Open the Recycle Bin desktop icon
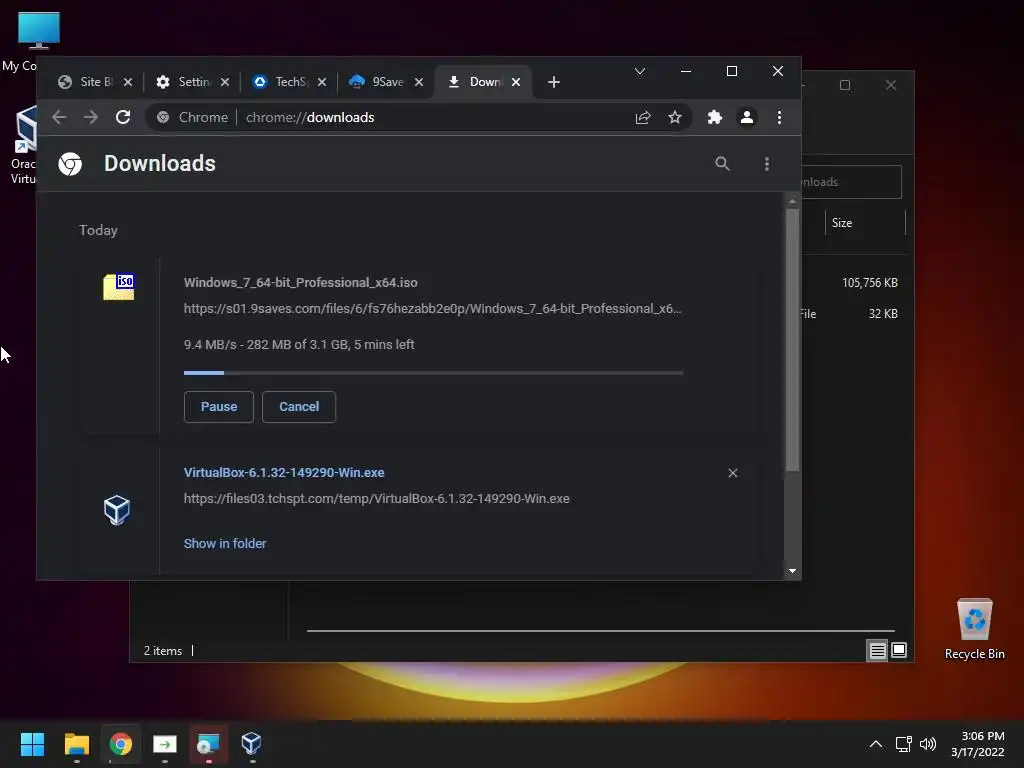 tap(974, 629)
